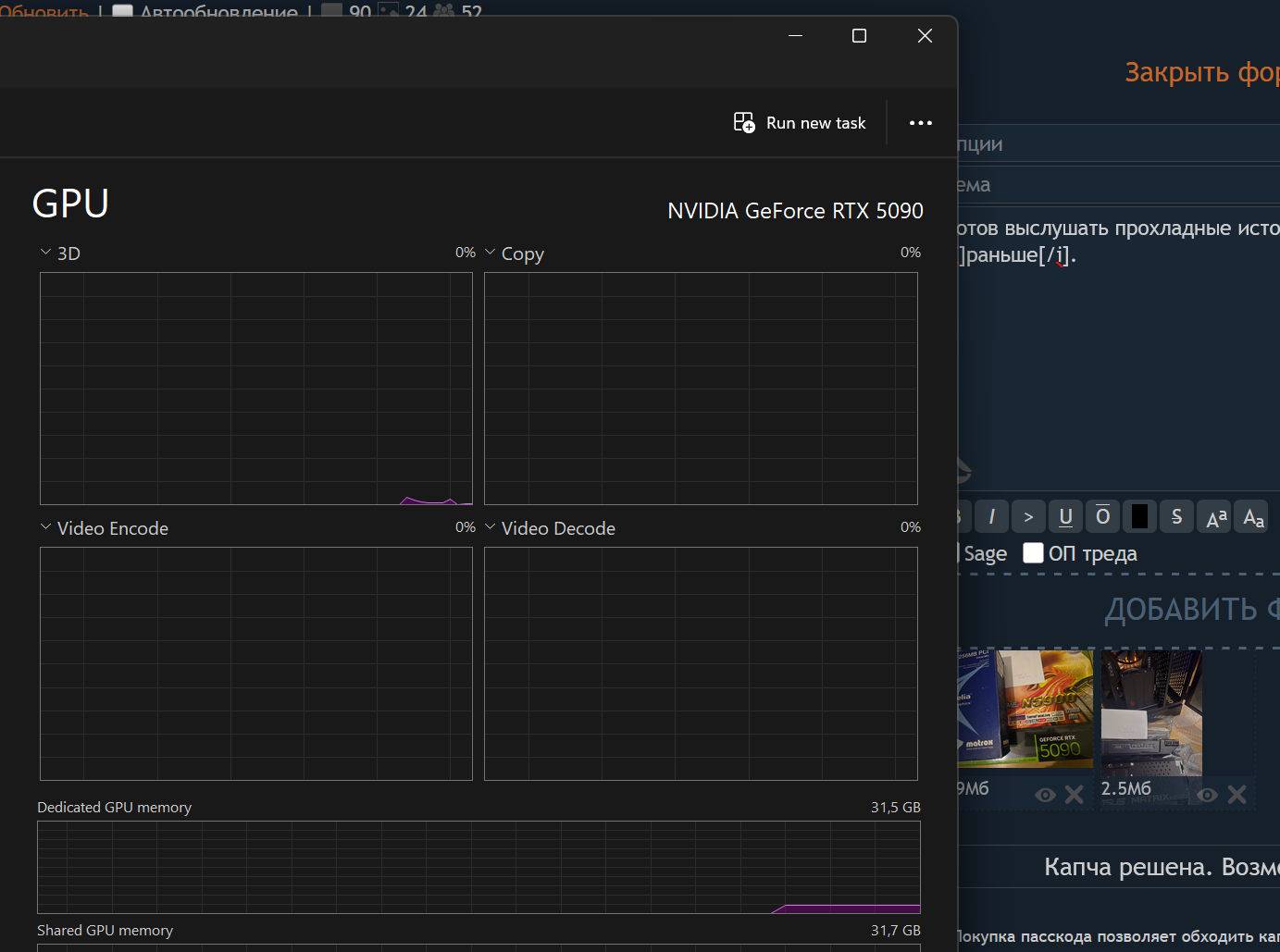Click the 31,5 GB dedicated memory value
Viewport: 1280px width, 952px height.
point(896,807)
